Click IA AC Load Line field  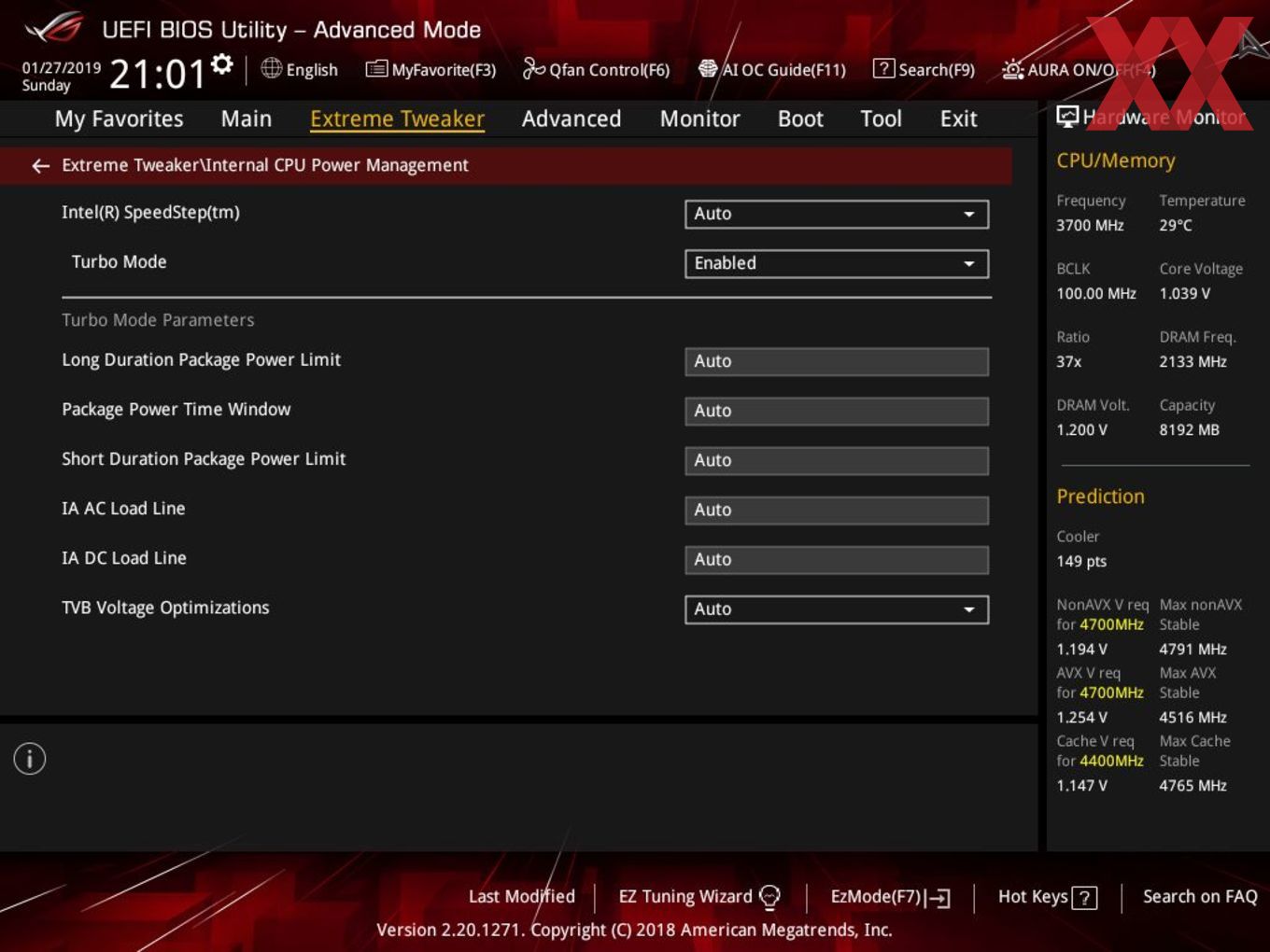pos(837,511)
